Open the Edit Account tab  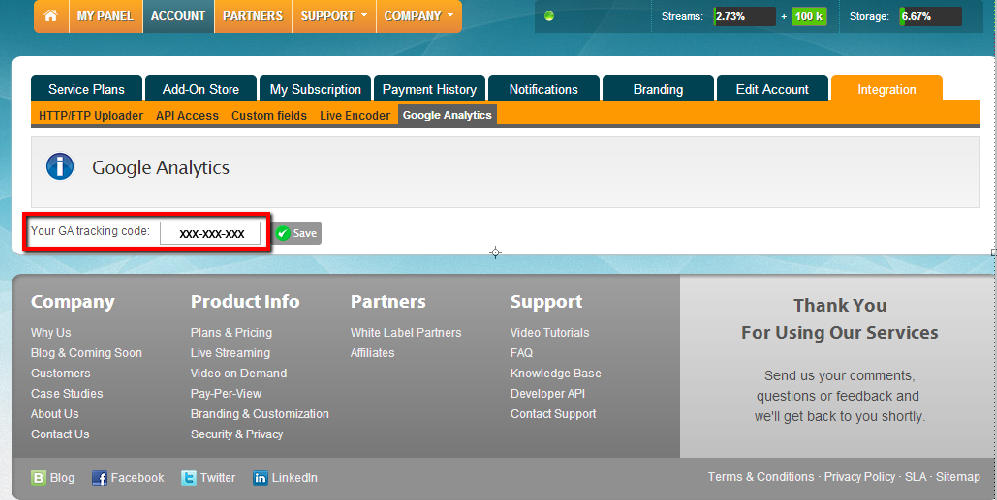(x=773, y=89)
